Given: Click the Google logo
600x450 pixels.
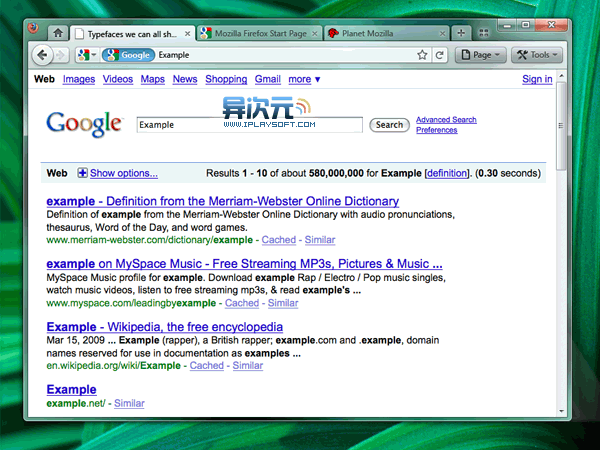Looking at the screenshot, I should coord(84,124).
